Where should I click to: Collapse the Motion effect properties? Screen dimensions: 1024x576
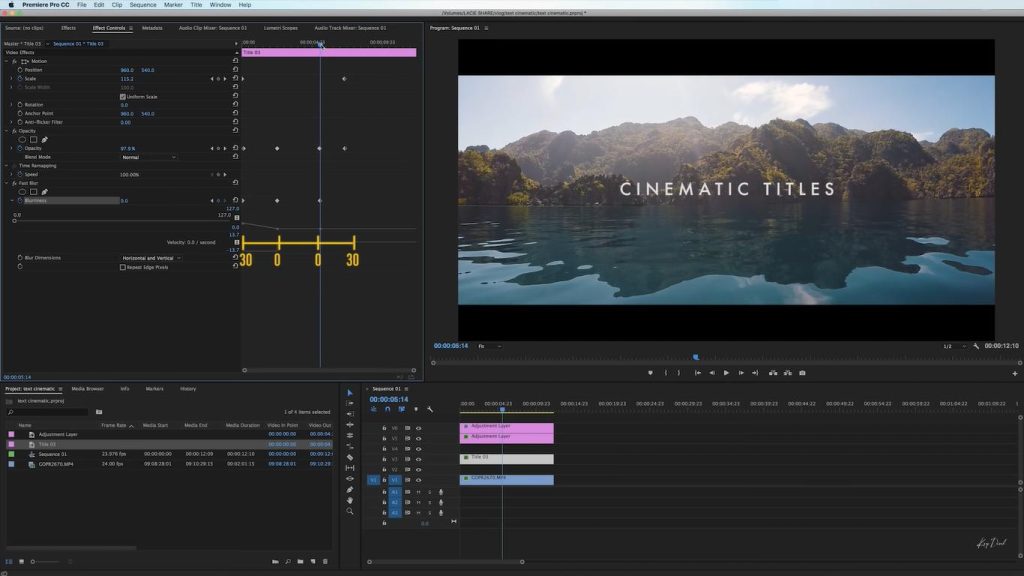pyautogui.click(x=6, y=60)
